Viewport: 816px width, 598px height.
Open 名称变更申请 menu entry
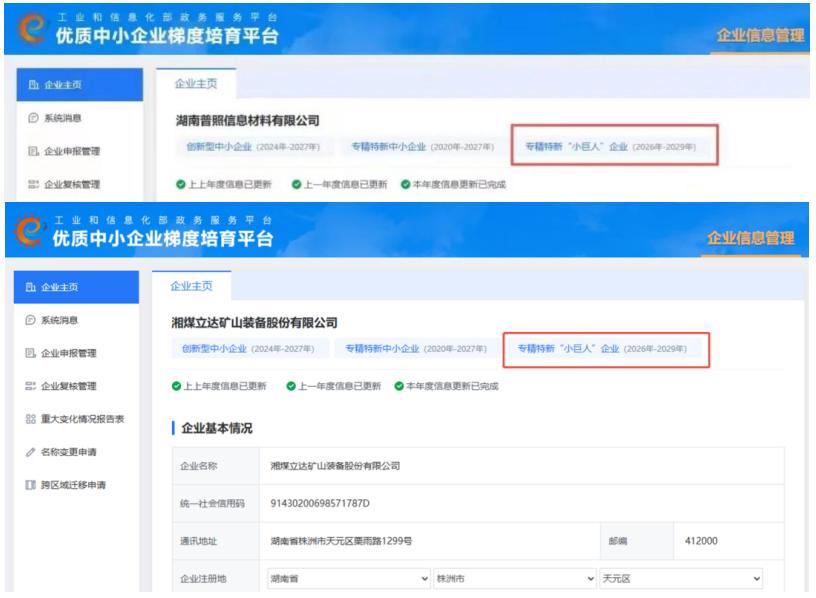[x=76, y=452]
